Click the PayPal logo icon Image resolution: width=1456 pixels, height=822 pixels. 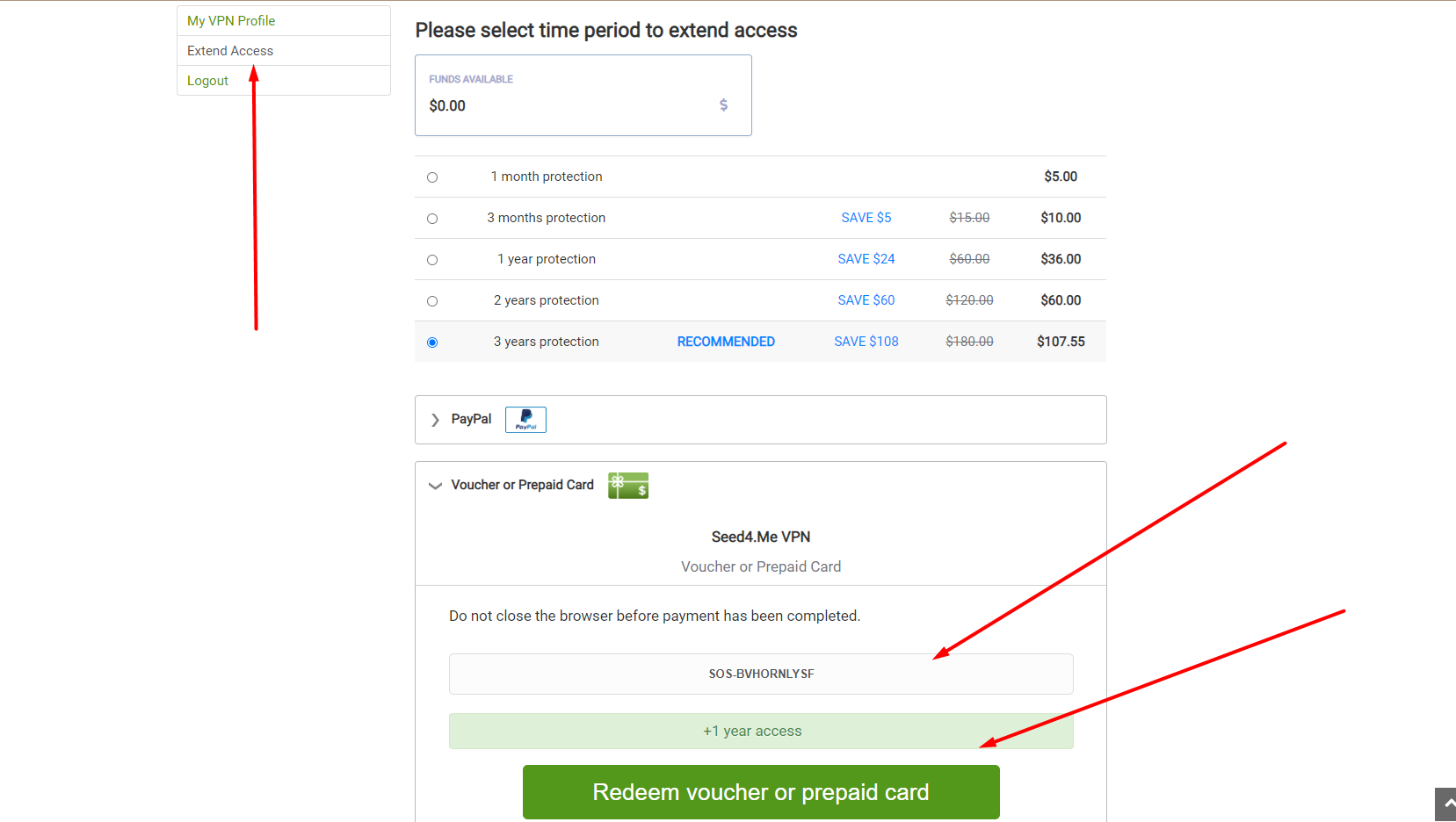525,420
